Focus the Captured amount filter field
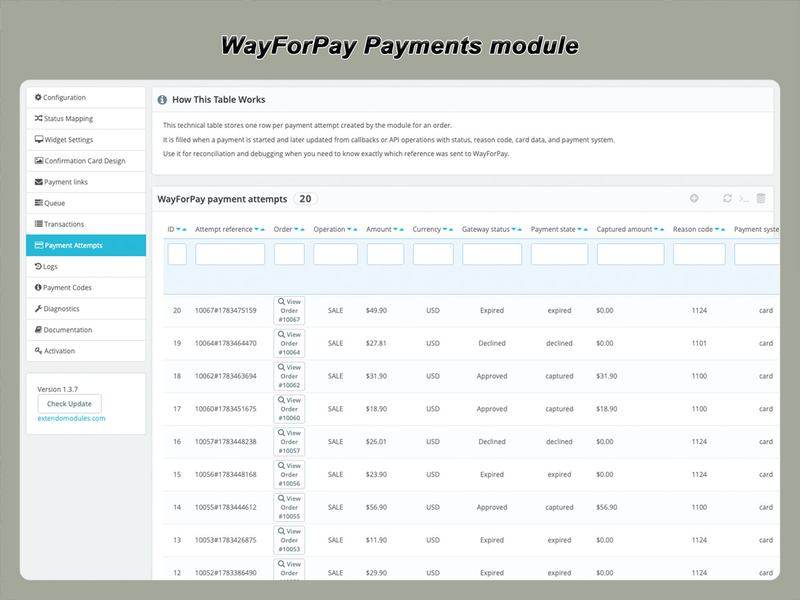Screen dimensions: 800x600 (631, 254)
